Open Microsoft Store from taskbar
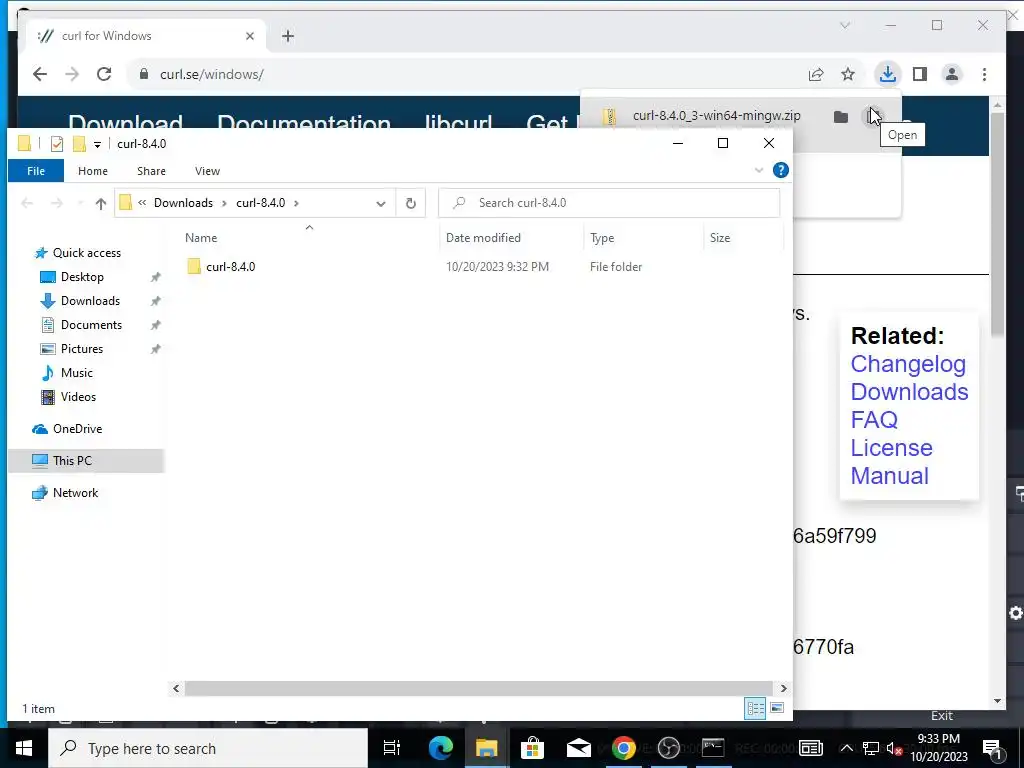1024x768 pixels. tap(532, 748)
